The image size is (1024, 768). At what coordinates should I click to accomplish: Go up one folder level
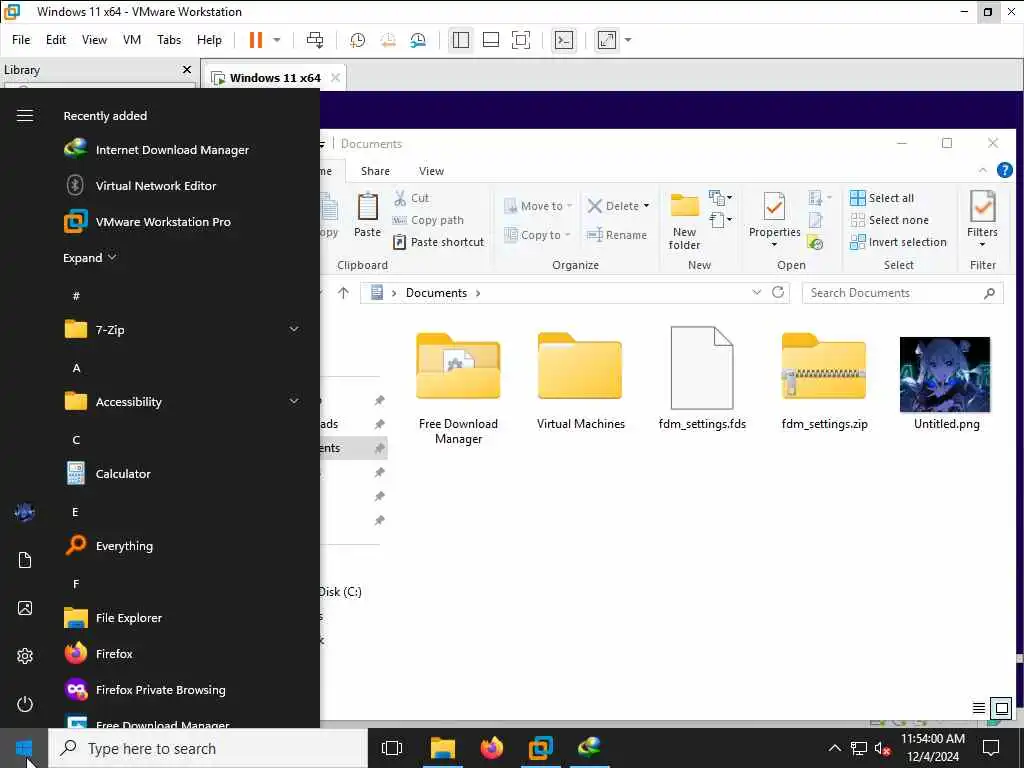pyautogui.click(x=344, y=293)
